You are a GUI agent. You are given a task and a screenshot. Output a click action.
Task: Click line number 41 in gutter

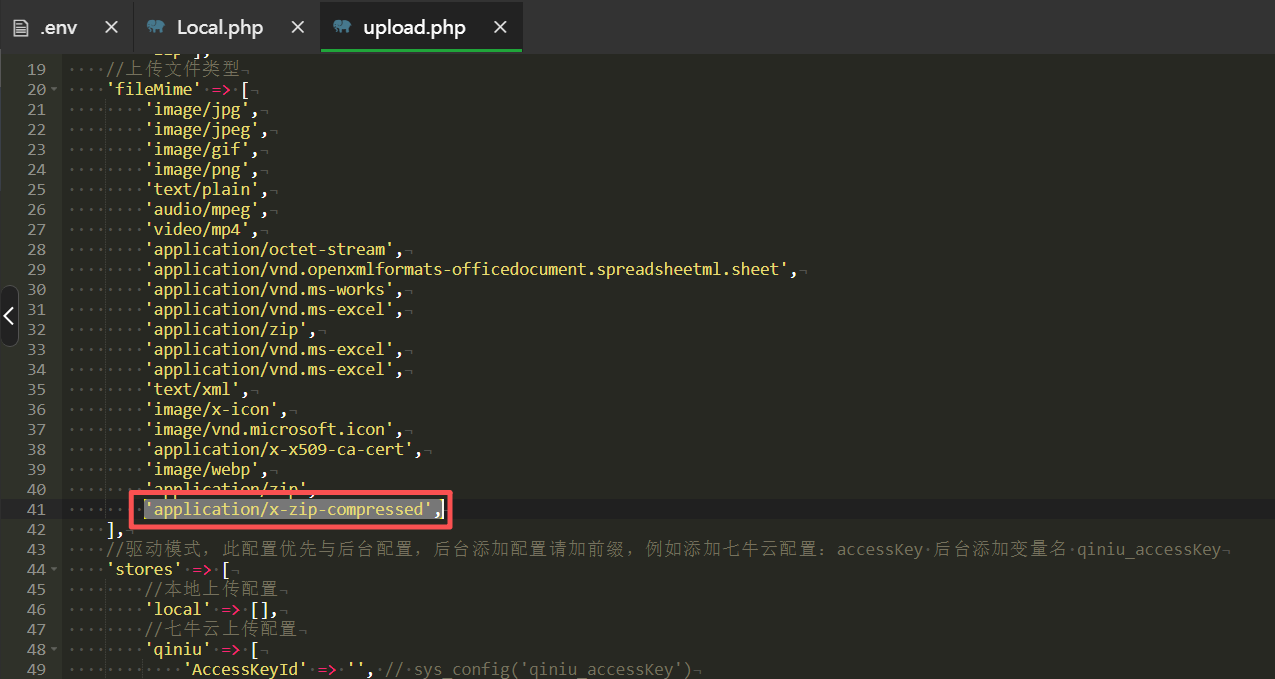click(x=36, y=509)
